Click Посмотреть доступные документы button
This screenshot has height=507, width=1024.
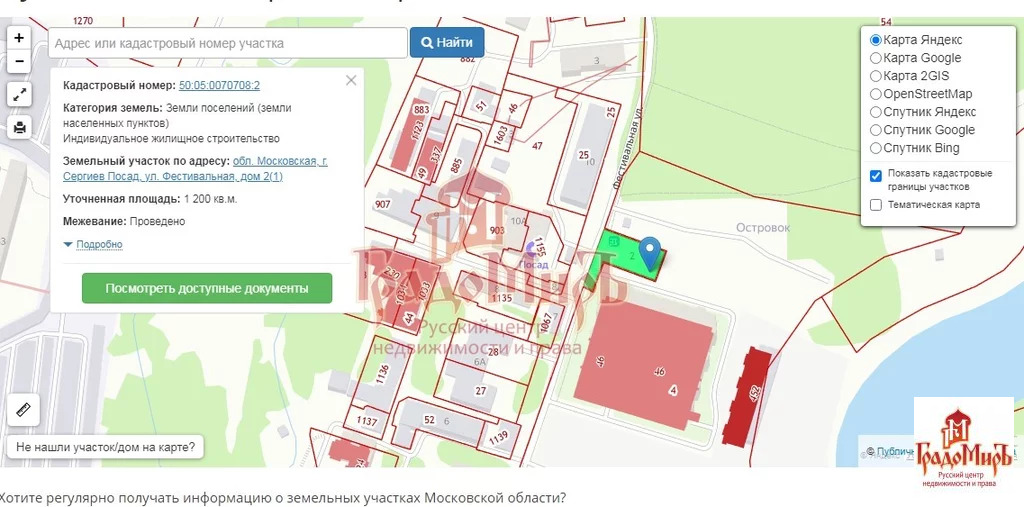(207, 288)
